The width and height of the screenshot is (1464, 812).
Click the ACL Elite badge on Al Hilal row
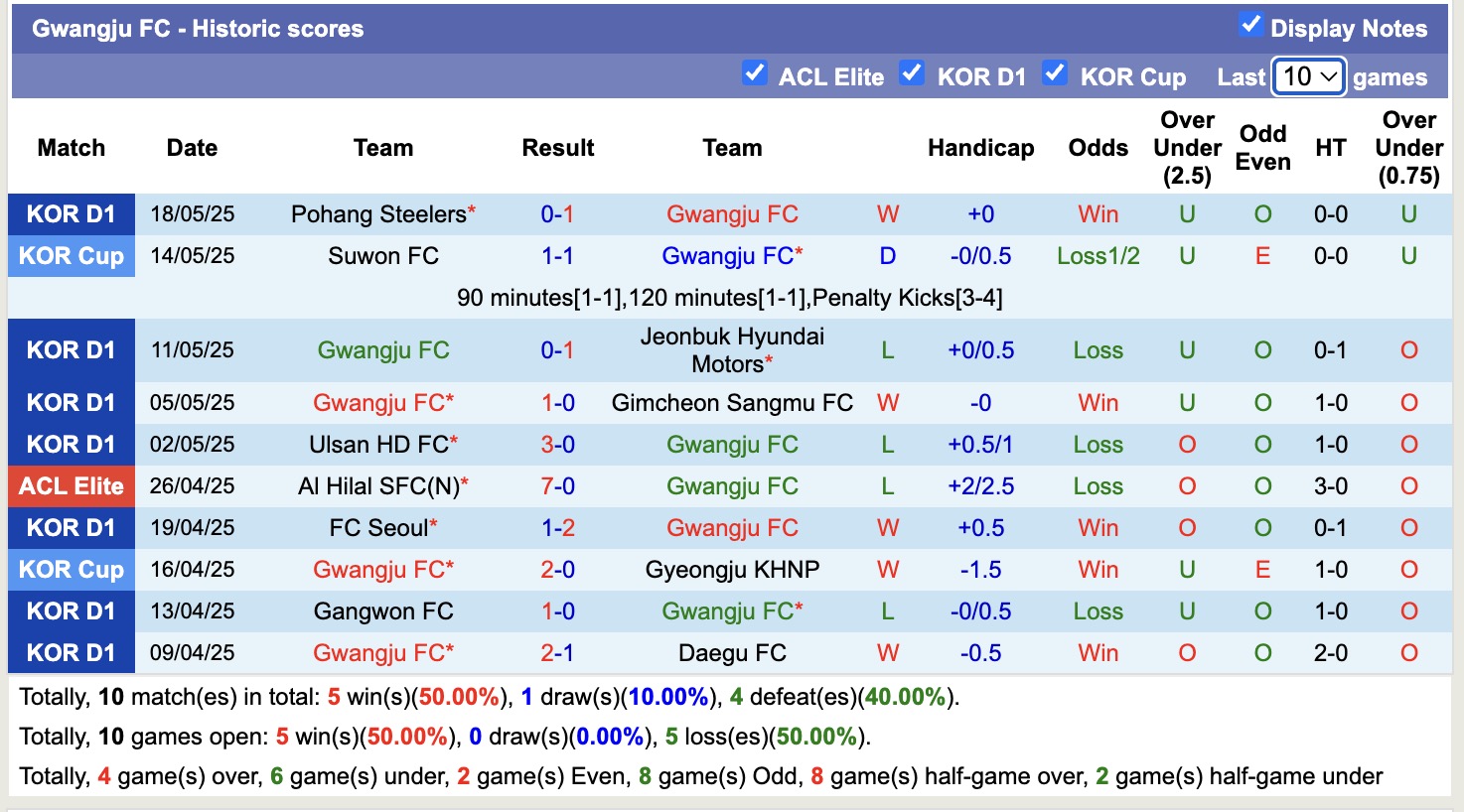[x=71, y=485]
